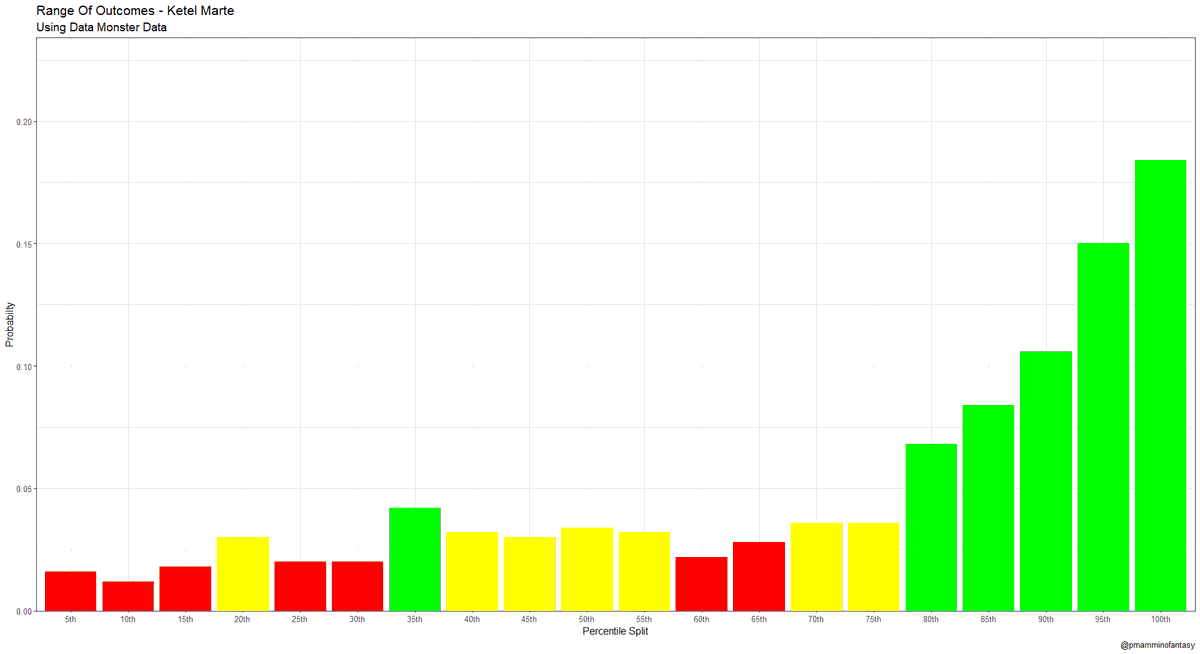Click the '45th' x-axis tick label

(x=530, y=620)
